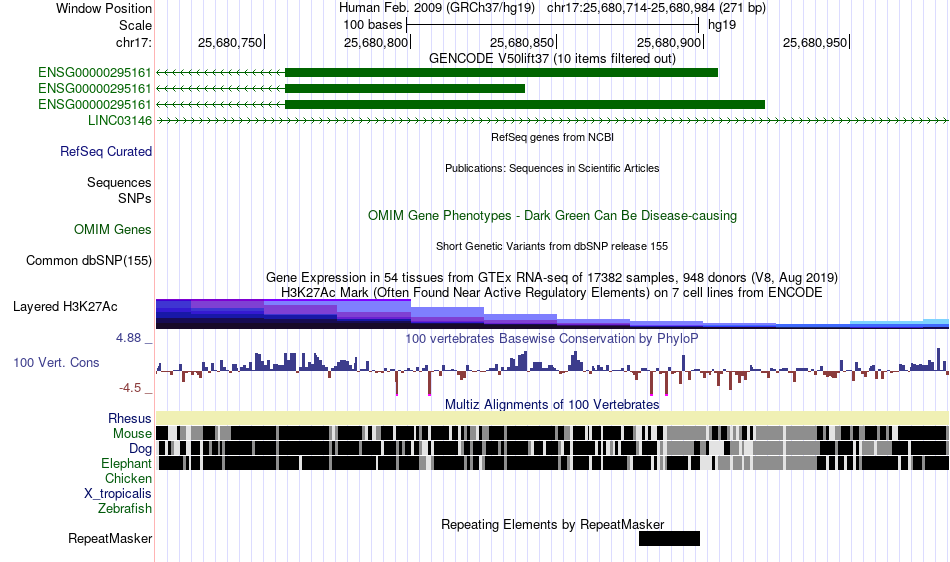Image resolution: width=950 pixels, height=562 pixels.
Task: Click the 25,680,750 ruler position
Action: (230, 42)
